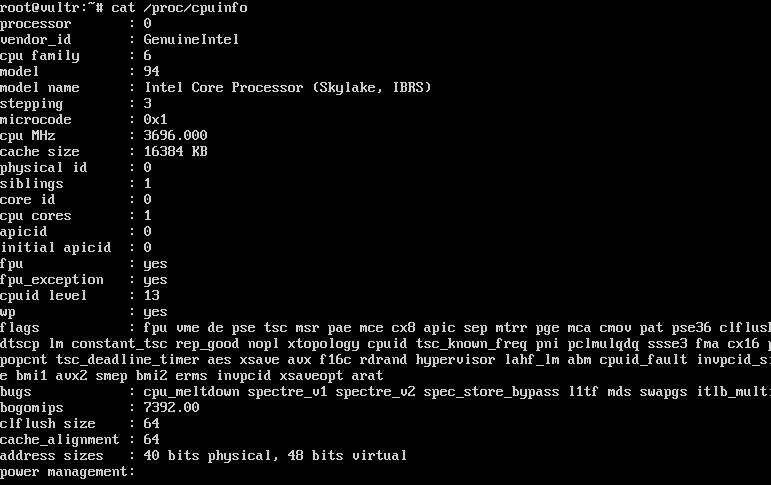
Task: Click the cpu_meltdown bug entry
Action: pyautogui.click(x=191, y=392)
